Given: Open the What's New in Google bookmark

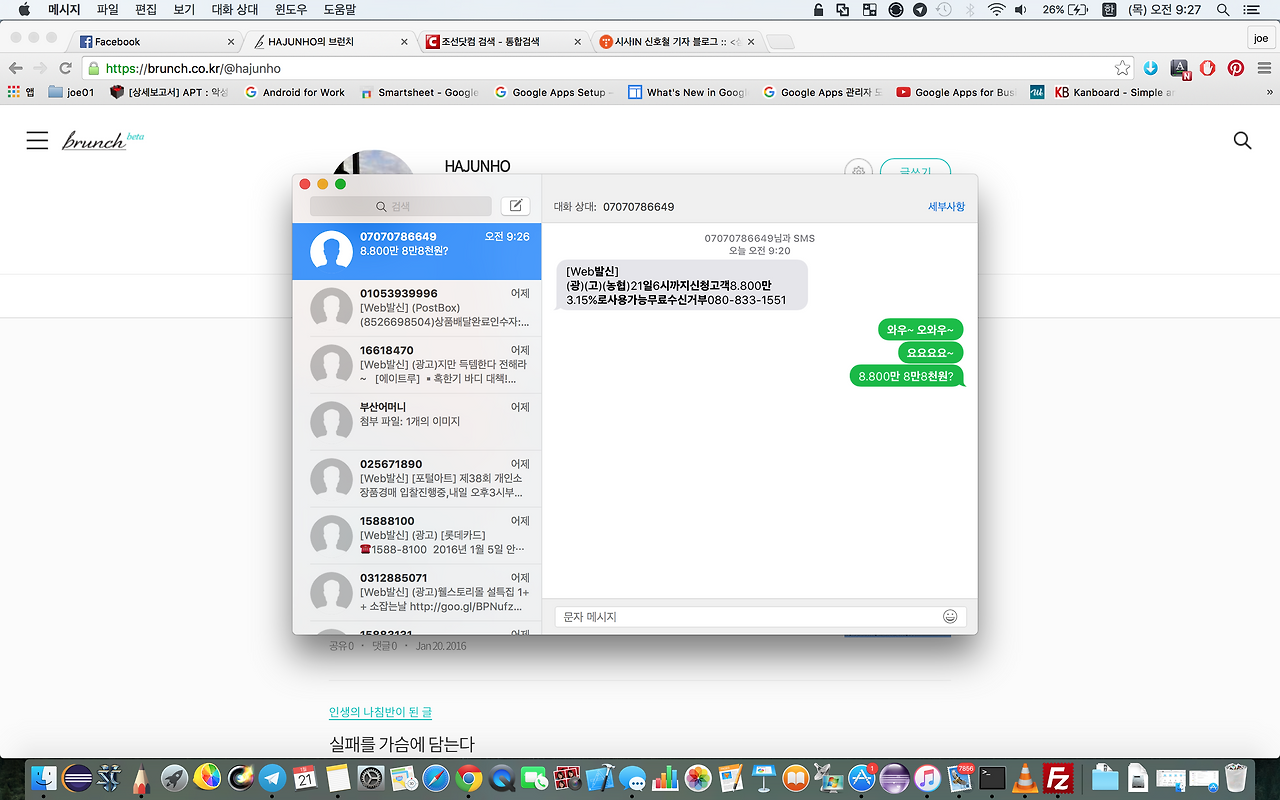Looking at the screenshot, I should 686,92.
